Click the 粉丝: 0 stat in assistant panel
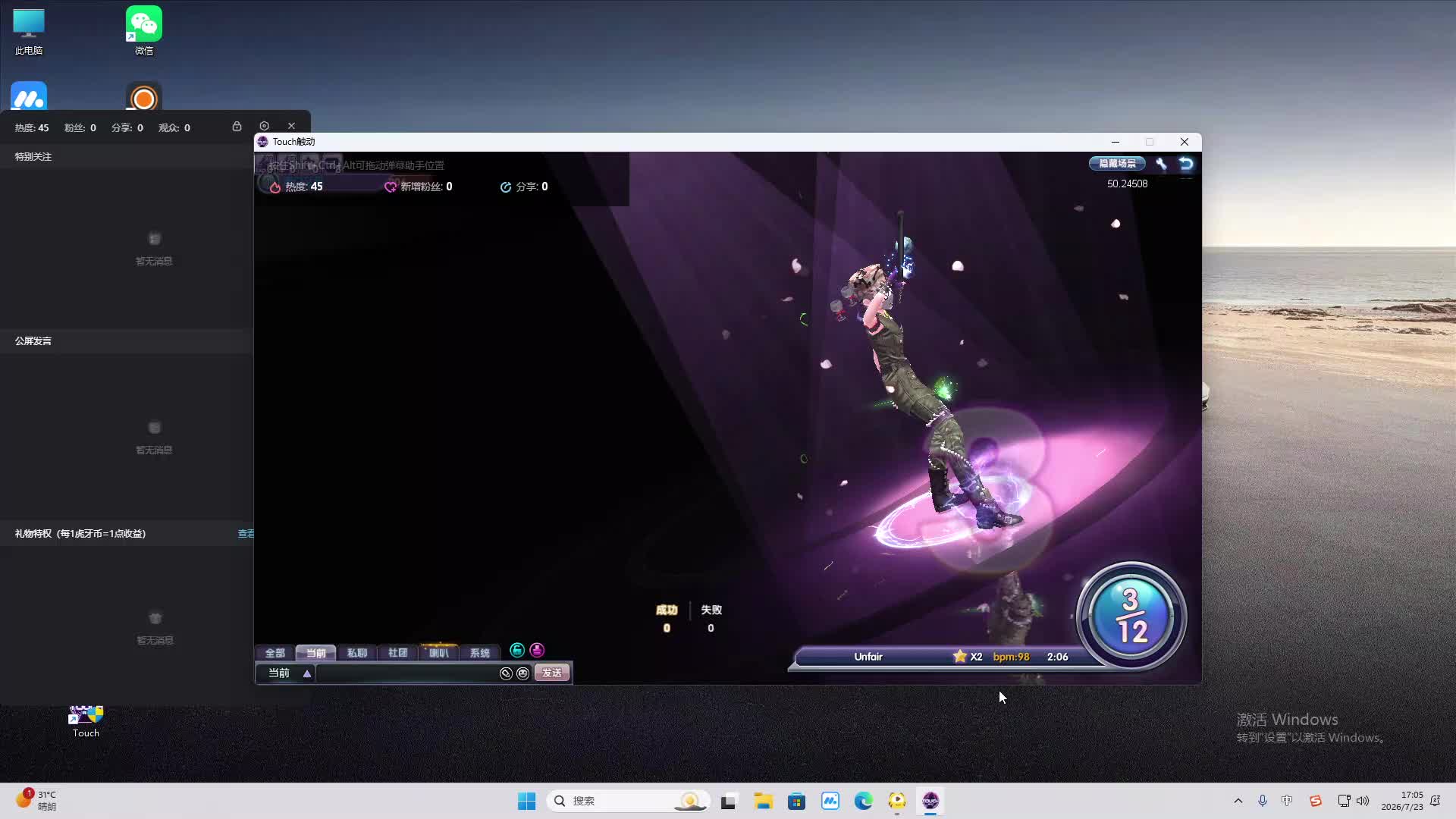 click(x=80, y=128)
